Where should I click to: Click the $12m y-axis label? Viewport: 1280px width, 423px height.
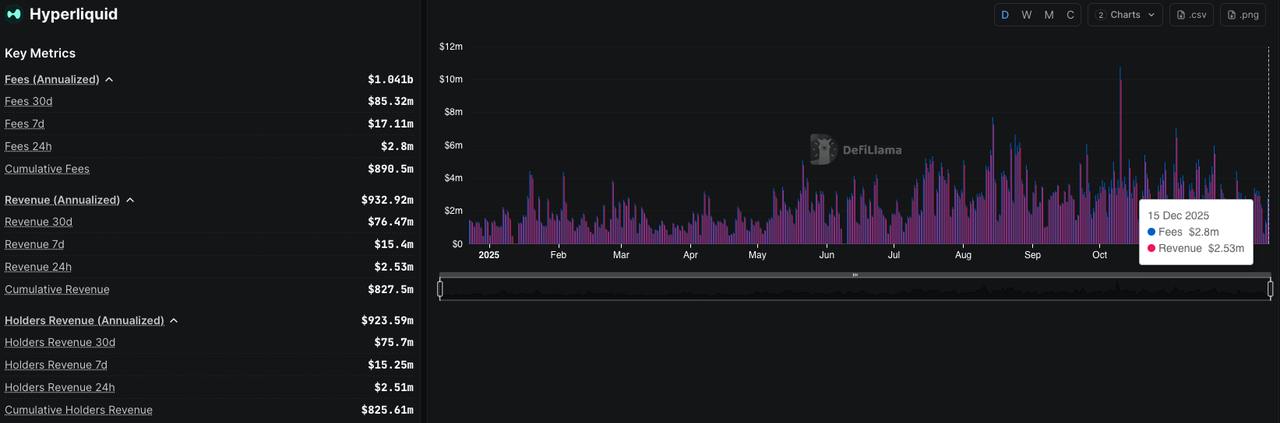coord(451,47)
